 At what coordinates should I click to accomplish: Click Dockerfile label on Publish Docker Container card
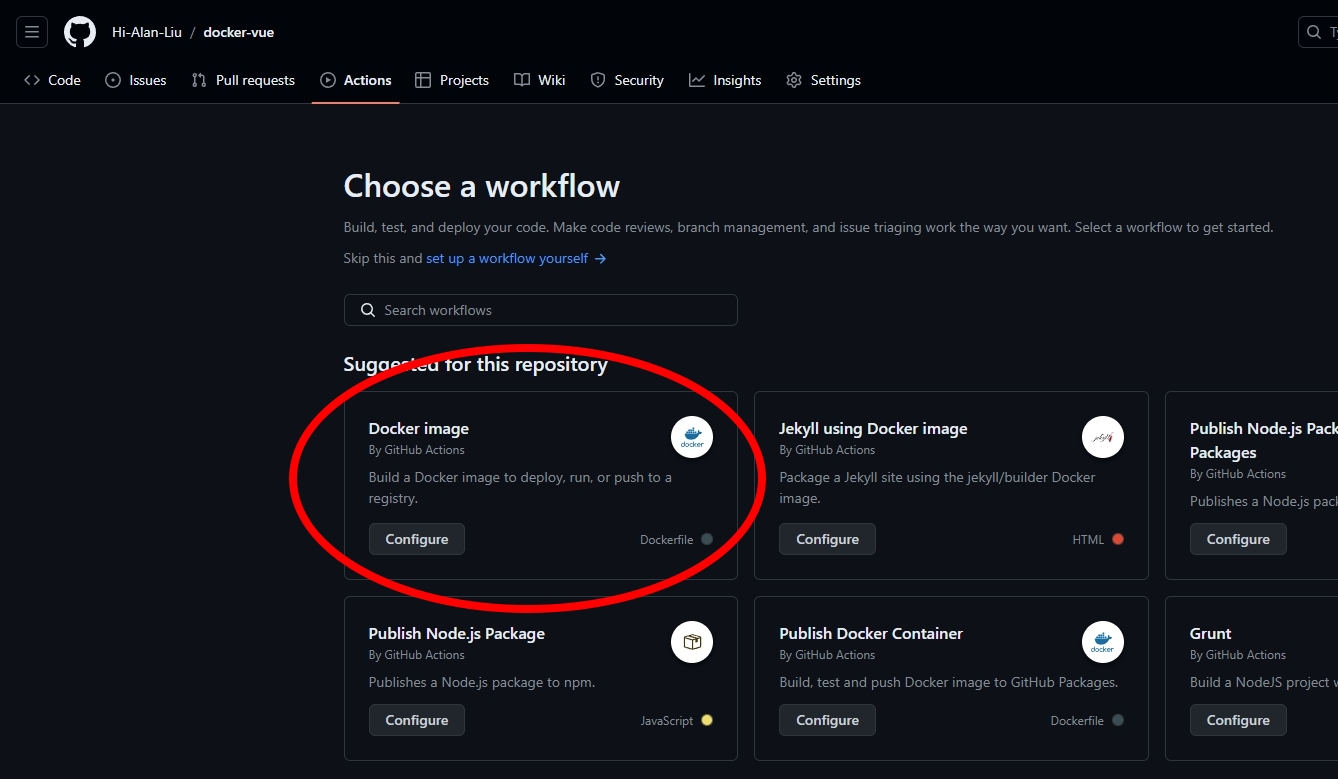pyautogui.click(x=1077, y=720)
